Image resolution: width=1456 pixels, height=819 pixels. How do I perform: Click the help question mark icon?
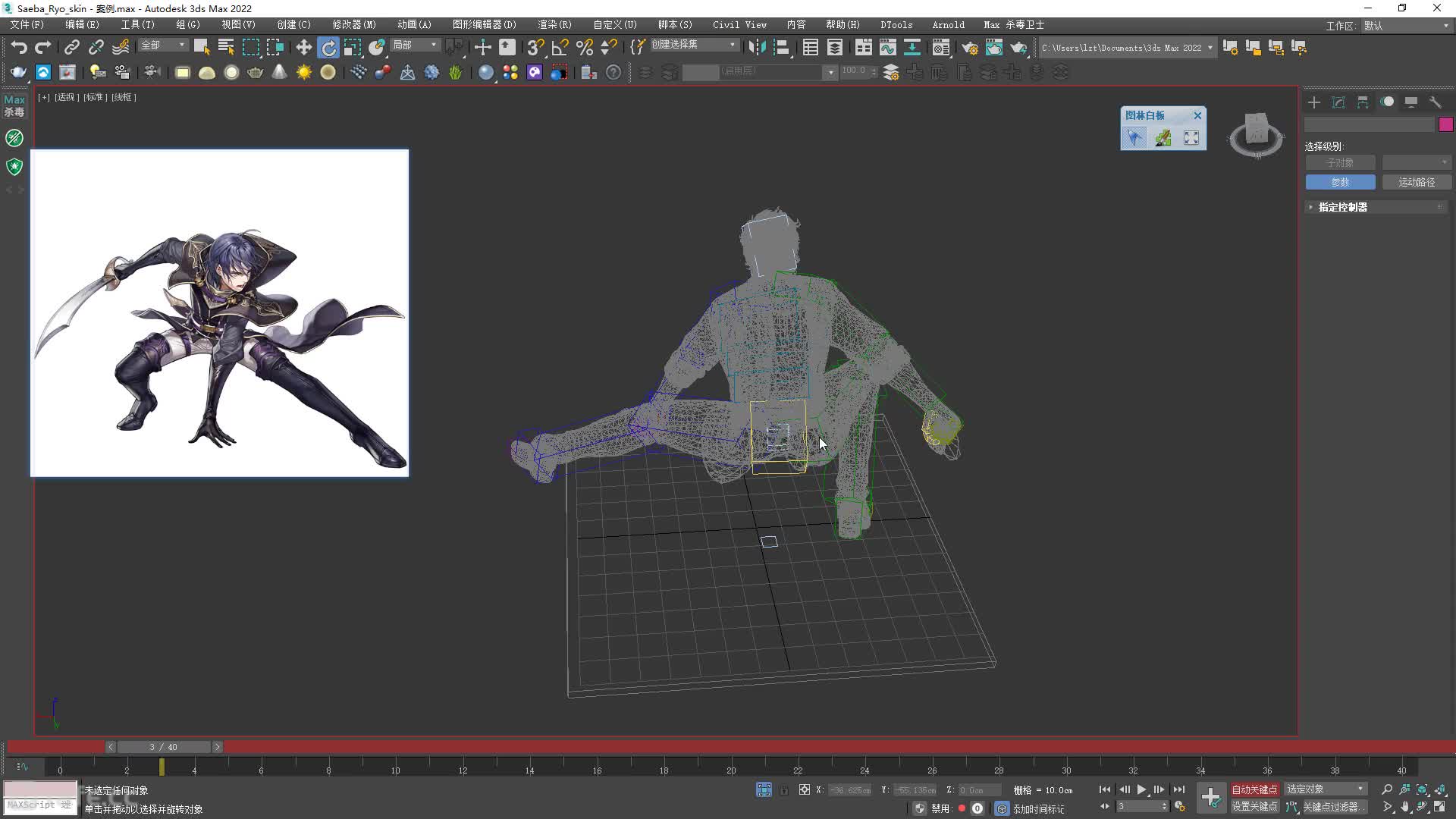point(613,72)
